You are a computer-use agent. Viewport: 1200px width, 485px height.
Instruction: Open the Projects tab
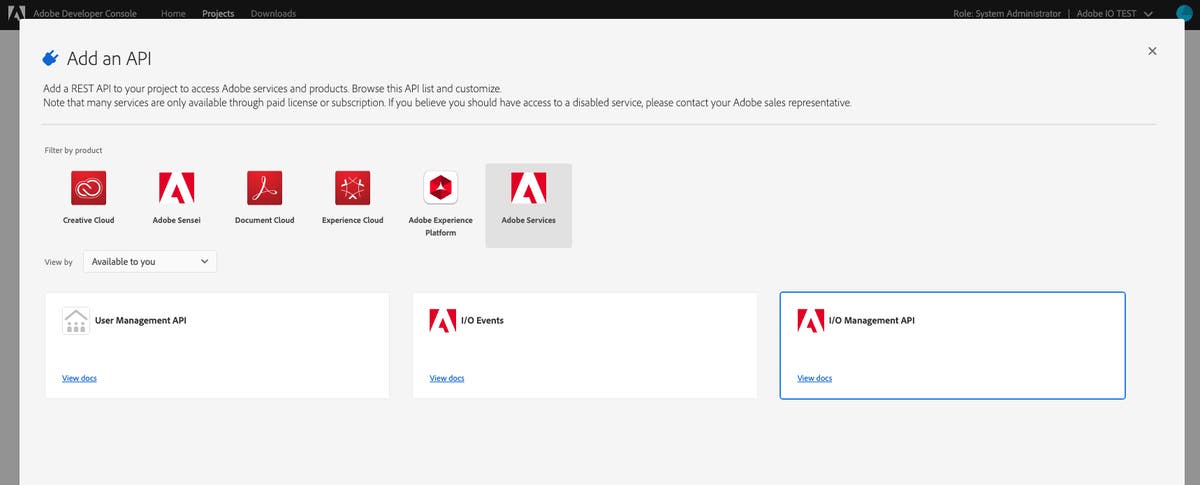[218, 14]
